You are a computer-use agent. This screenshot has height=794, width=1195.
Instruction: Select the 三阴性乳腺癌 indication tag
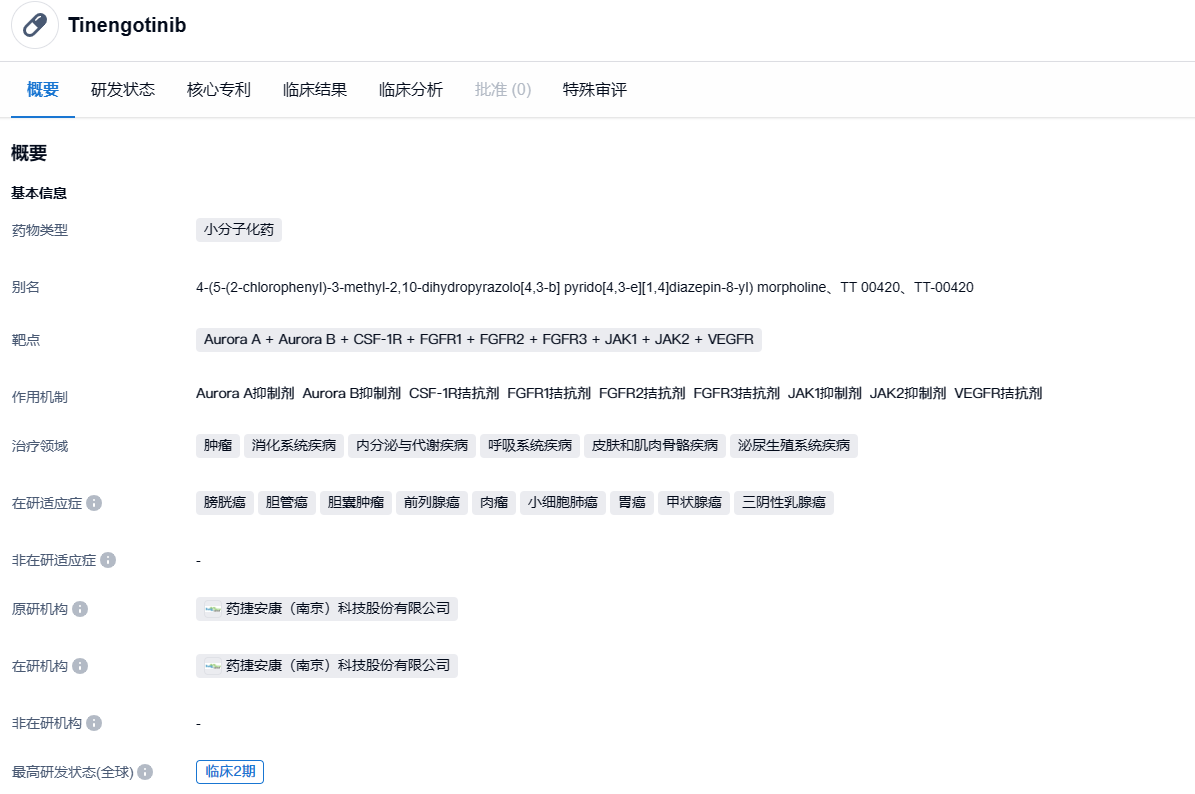(x=784, y=503)
